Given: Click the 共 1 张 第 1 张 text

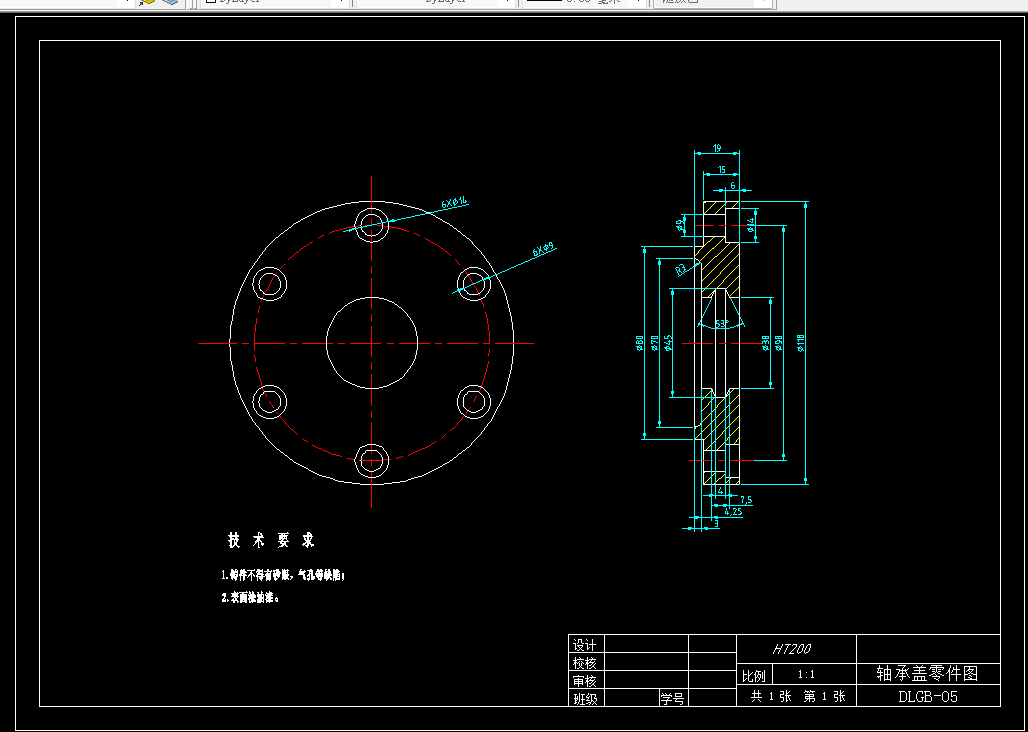Looking at the screenshot, I should [798, 697].
